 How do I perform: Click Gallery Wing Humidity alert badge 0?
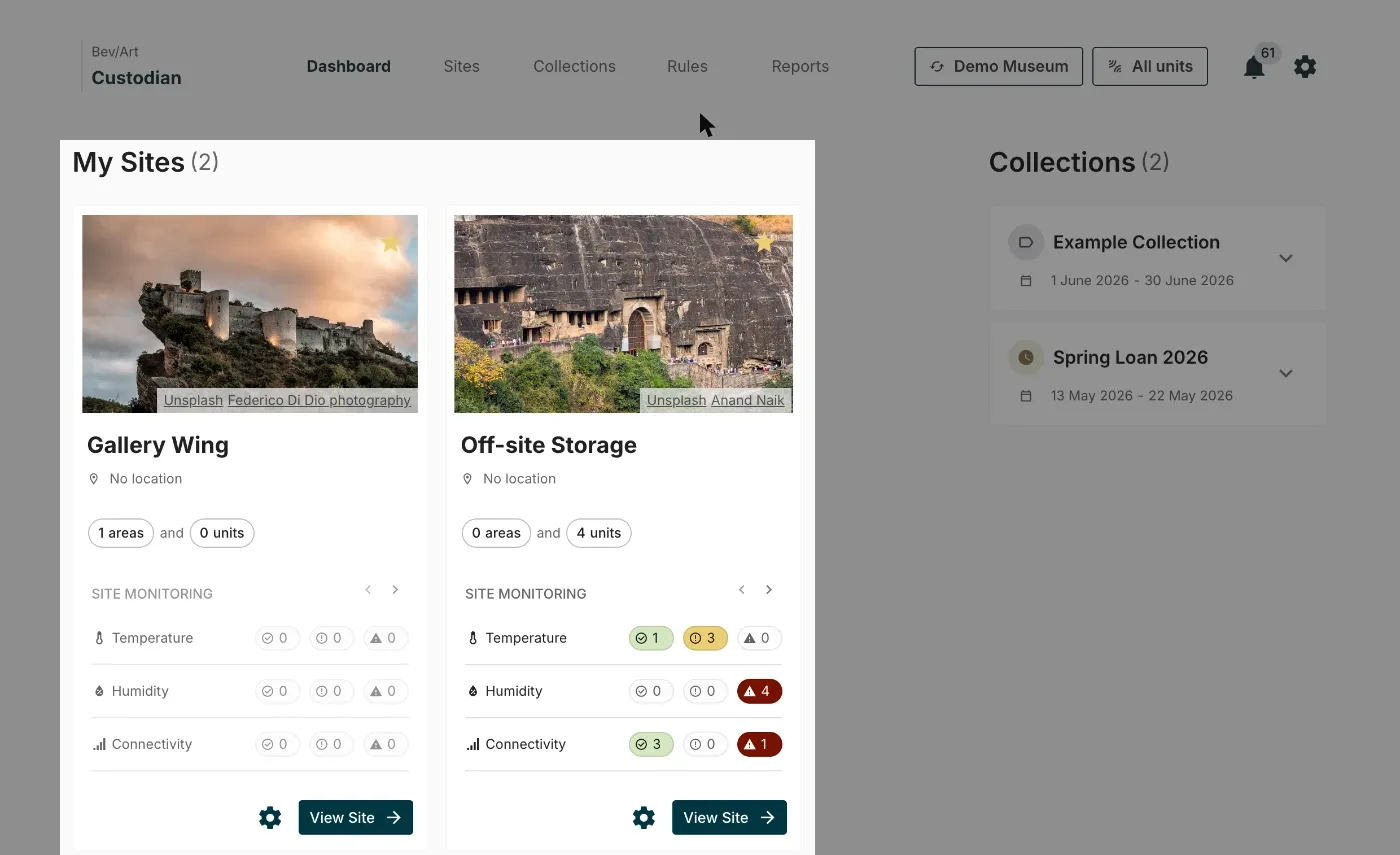point(386,691)
